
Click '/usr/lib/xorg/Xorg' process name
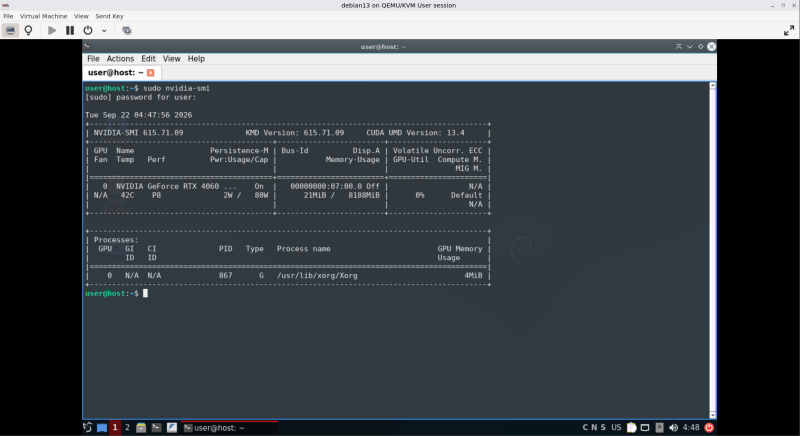[317, 275]
